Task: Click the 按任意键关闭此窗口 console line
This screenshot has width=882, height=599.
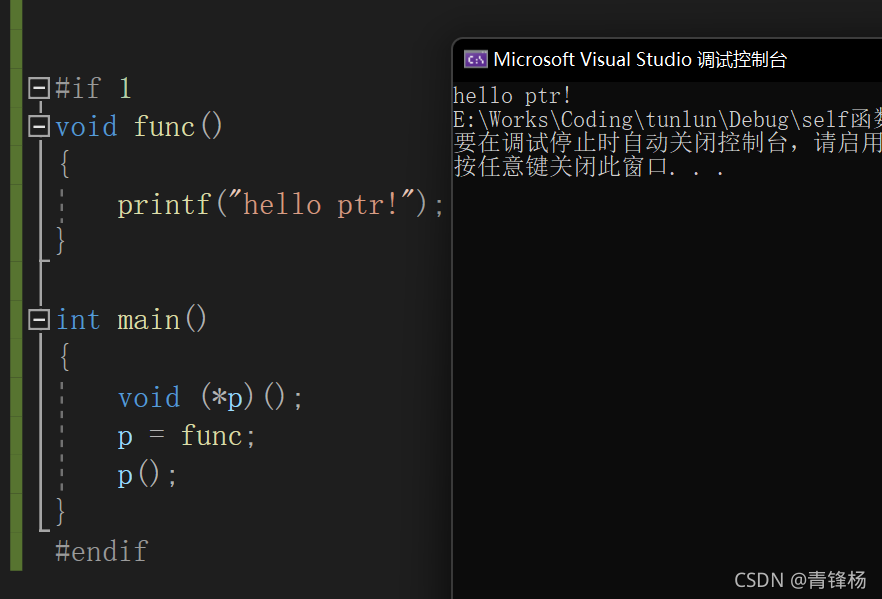Action: coord(588,166)
